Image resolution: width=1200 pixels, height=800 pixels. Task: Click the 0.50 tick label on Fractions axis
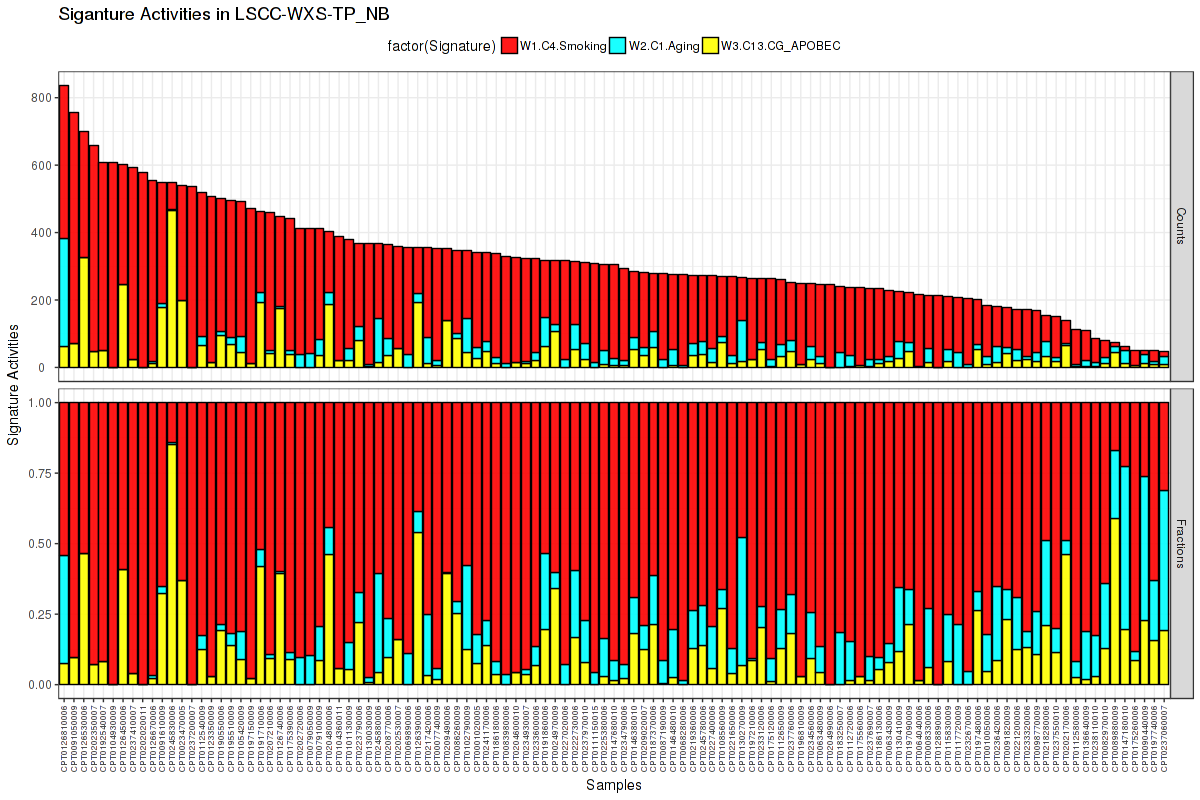point(38,543)
